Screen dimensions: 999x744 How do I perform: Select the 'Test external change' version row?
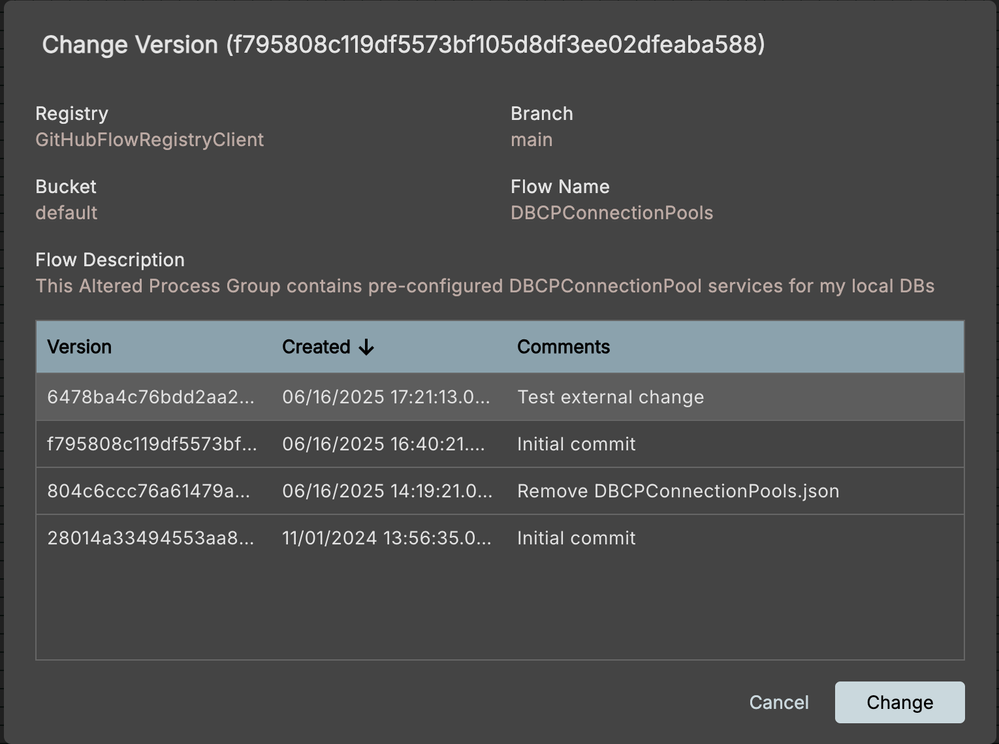610,397
